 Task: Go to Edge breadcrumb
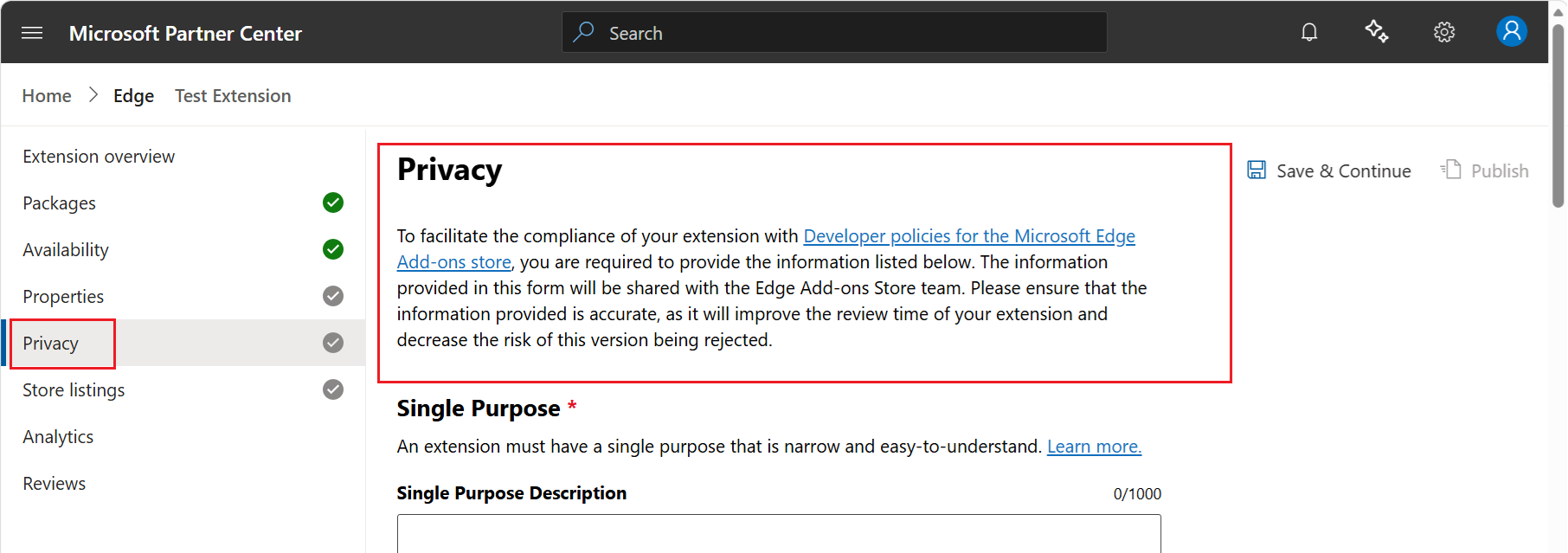[133, 96]
